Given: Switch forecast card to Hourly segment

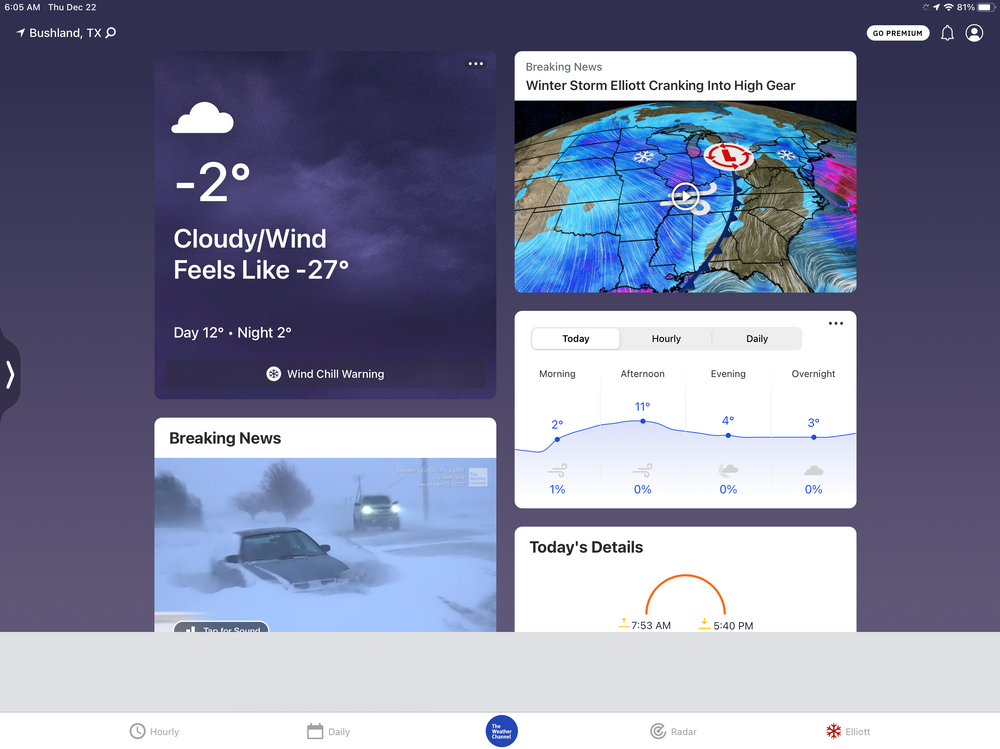Looking at the screenshot, I should click(x=666, y=339).
